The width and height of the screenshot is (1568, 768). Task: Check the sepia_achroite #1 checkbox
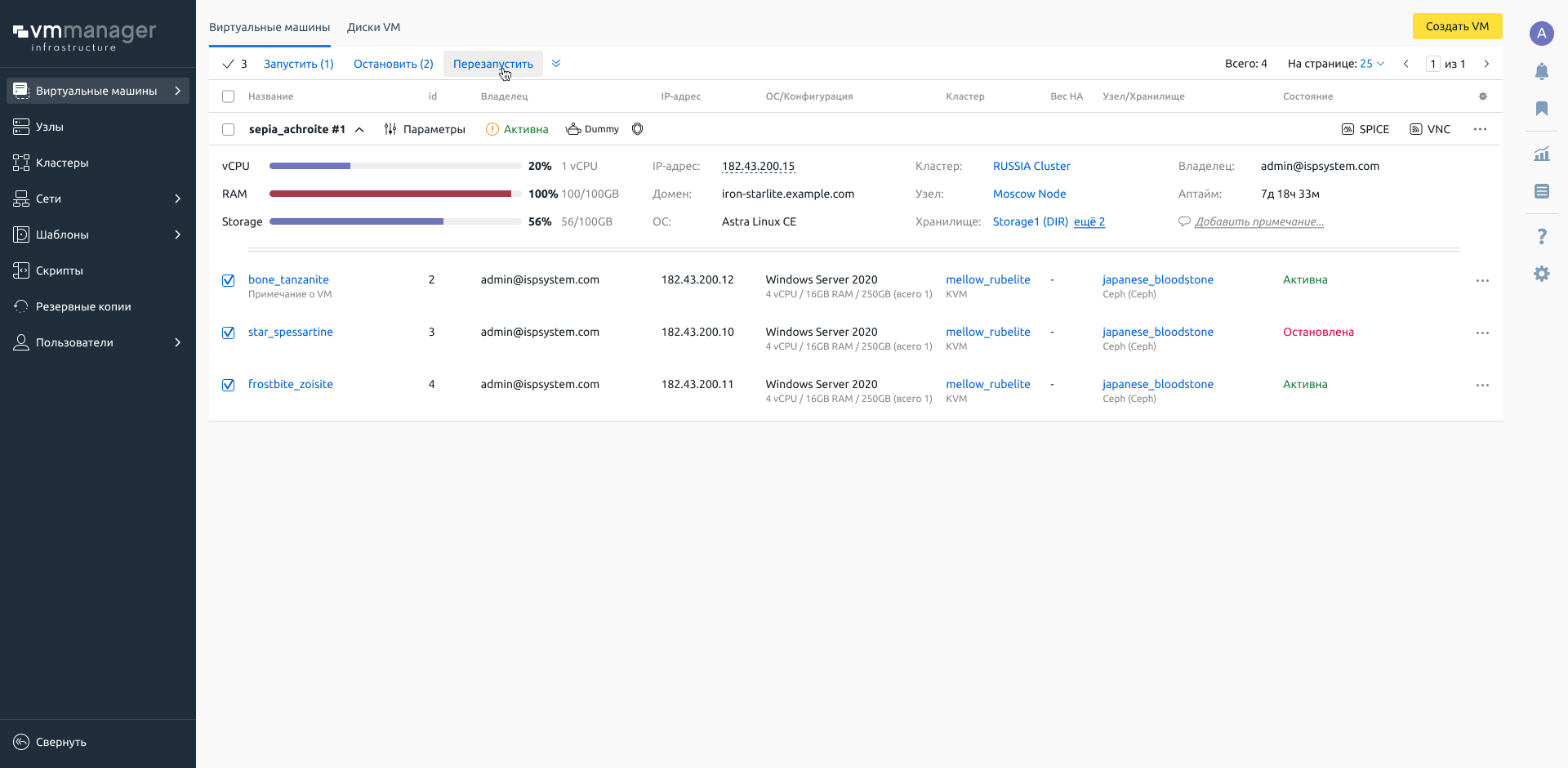tap(229, 129)
